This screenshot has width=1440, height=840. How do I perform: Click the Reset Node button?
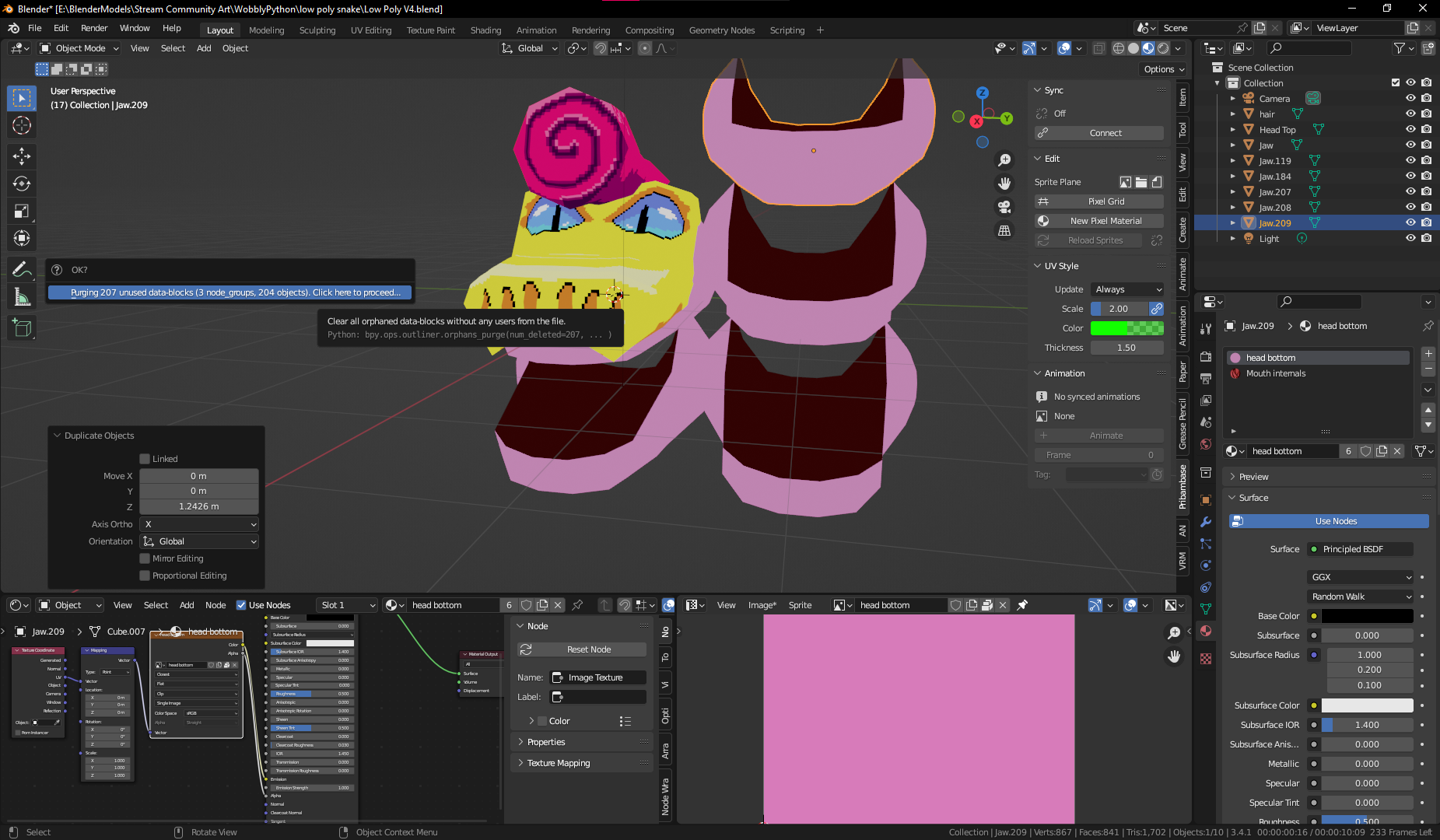(x=588, y=649)
